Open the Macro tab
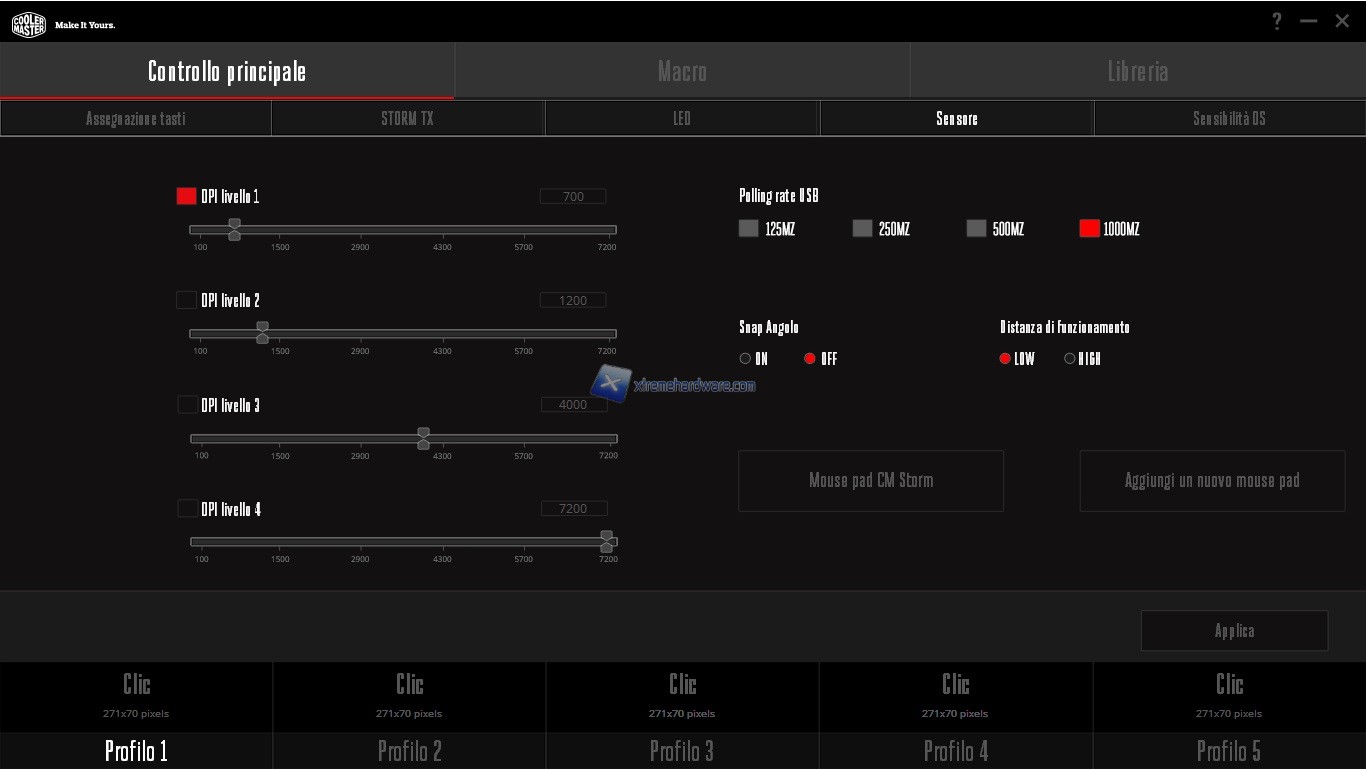 click(682, 71)
